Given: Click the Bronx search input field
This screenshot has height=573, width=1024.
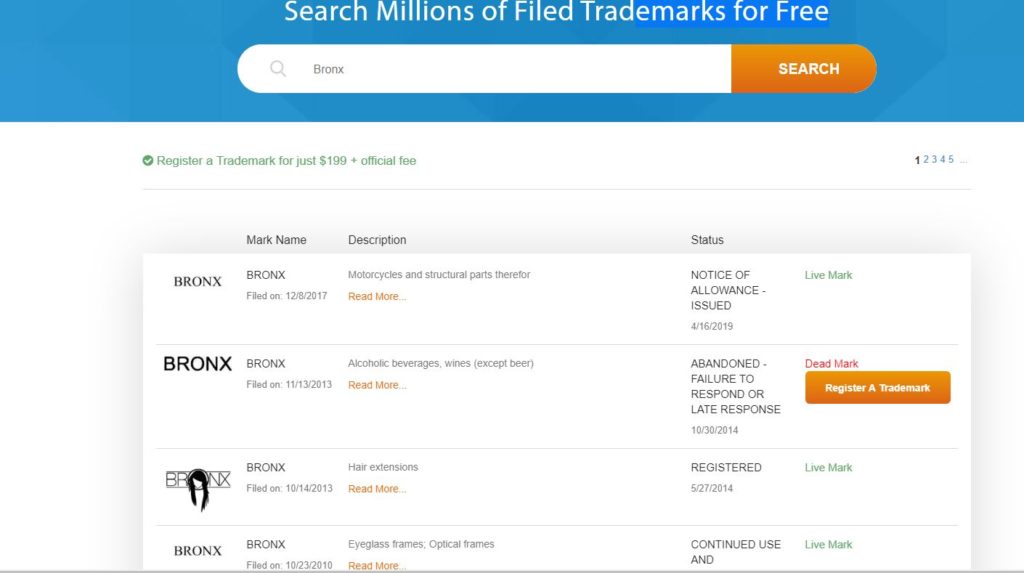Looking at the screenshot, I should 484,69.
